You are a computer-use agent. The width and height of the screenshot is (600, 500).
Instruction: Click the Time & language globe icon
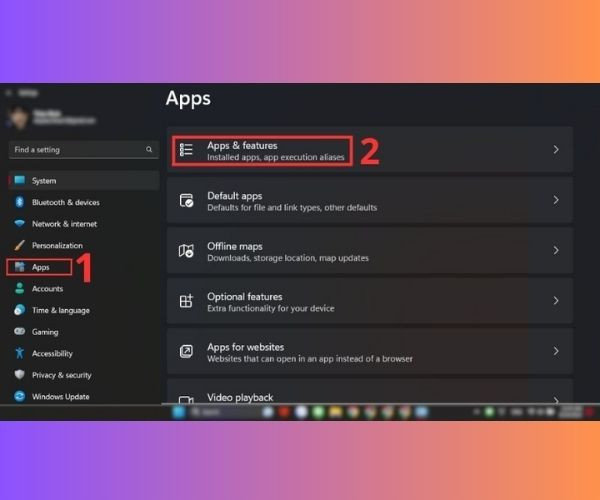click(20, 310)
